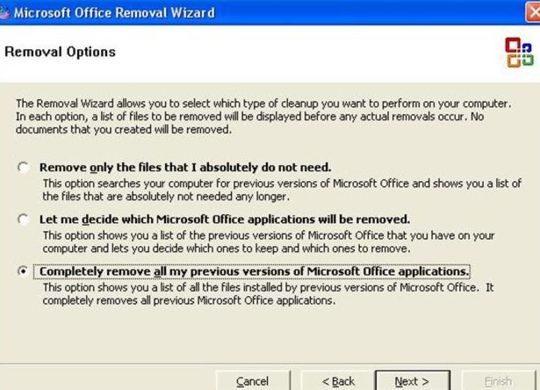Screen dimensions: 540x390
Task: Proceed with the Next button
Action: coord(413,381)
